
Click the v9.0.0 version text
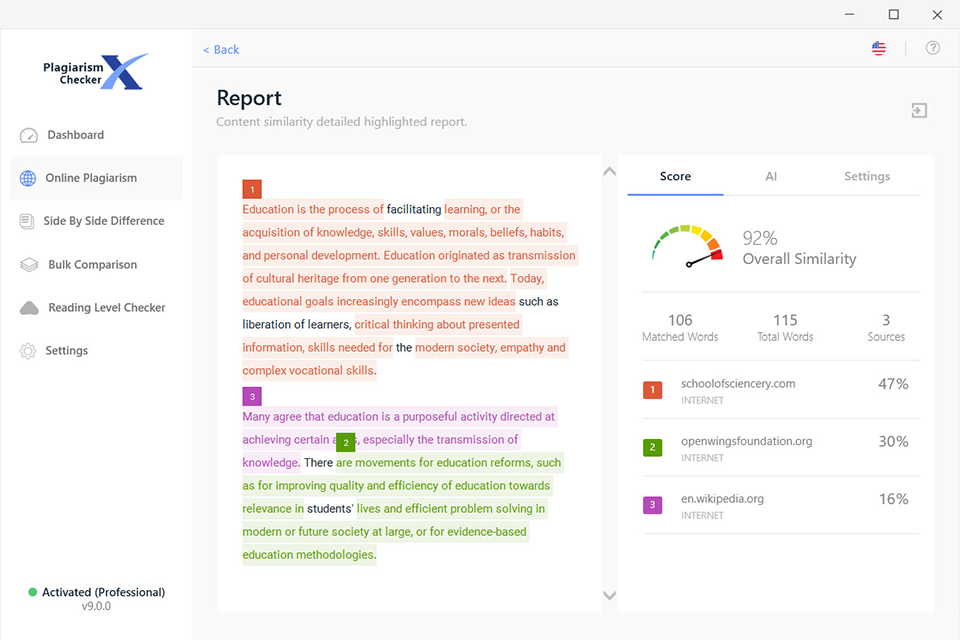click(96, 606)
